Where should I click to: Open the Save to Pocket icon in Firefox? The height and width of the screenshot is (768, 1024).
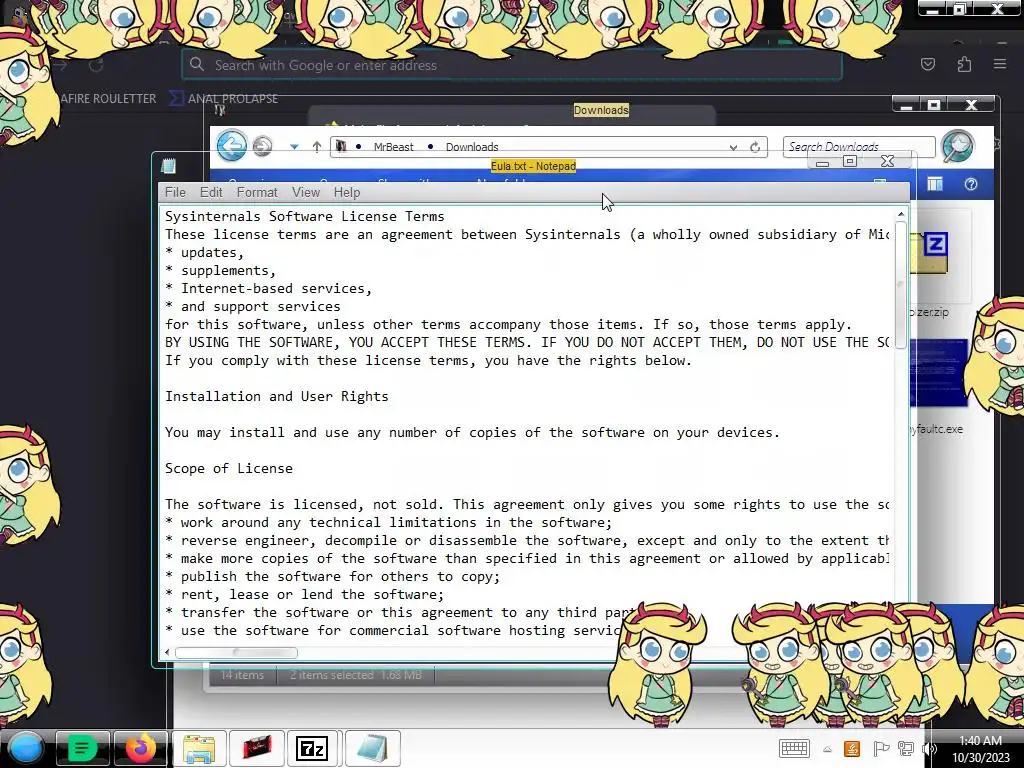pyautogui.click(x=927, y=64)
